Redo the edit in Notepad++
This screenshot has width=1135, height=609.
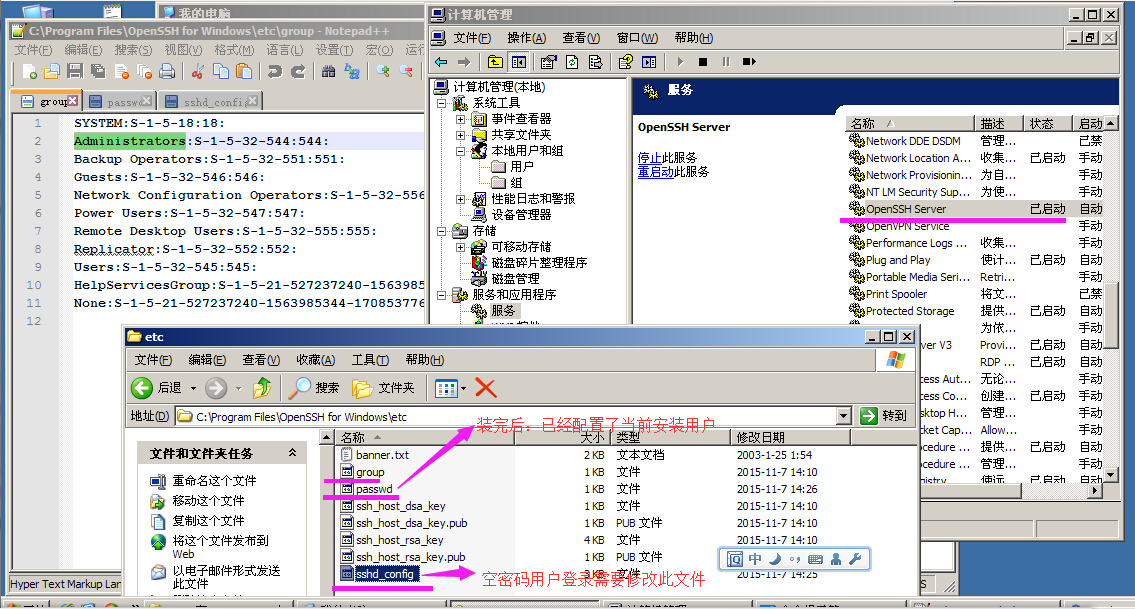298,71
